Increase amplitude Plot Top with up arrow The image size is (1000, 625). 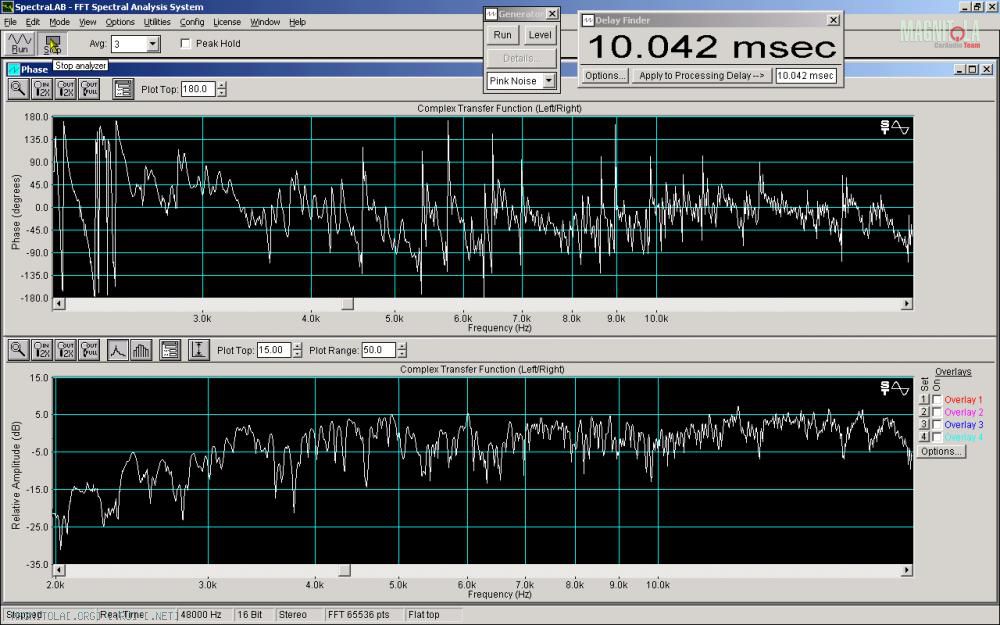297,346
